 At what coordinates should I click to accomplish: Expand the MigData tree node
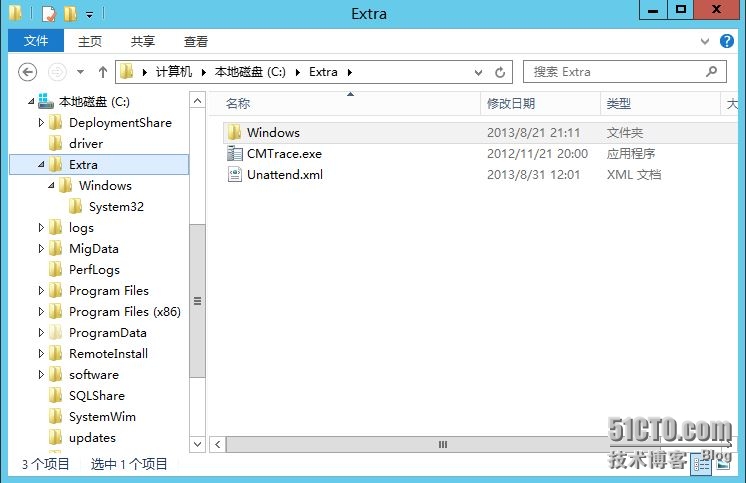41,248
